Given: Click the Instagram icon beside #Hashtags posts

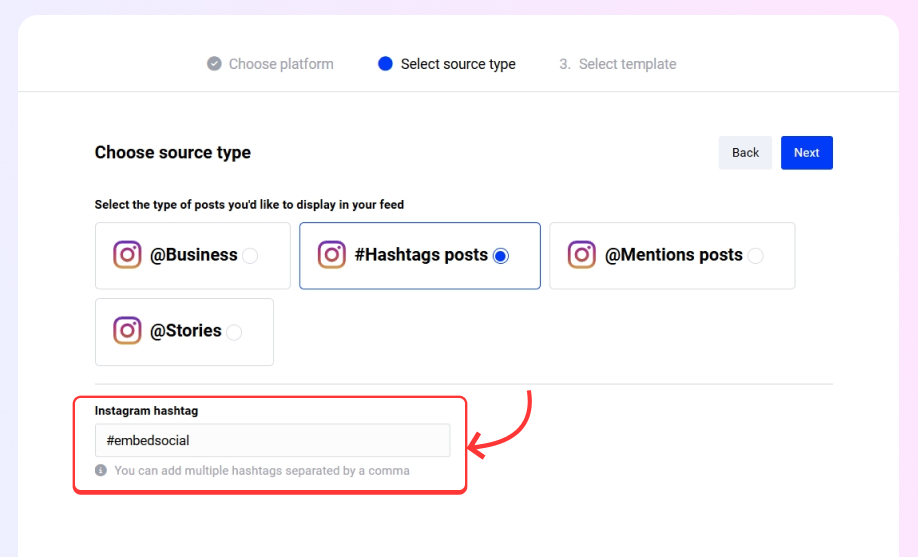Looking at the screenshot, I should point(331,255).
